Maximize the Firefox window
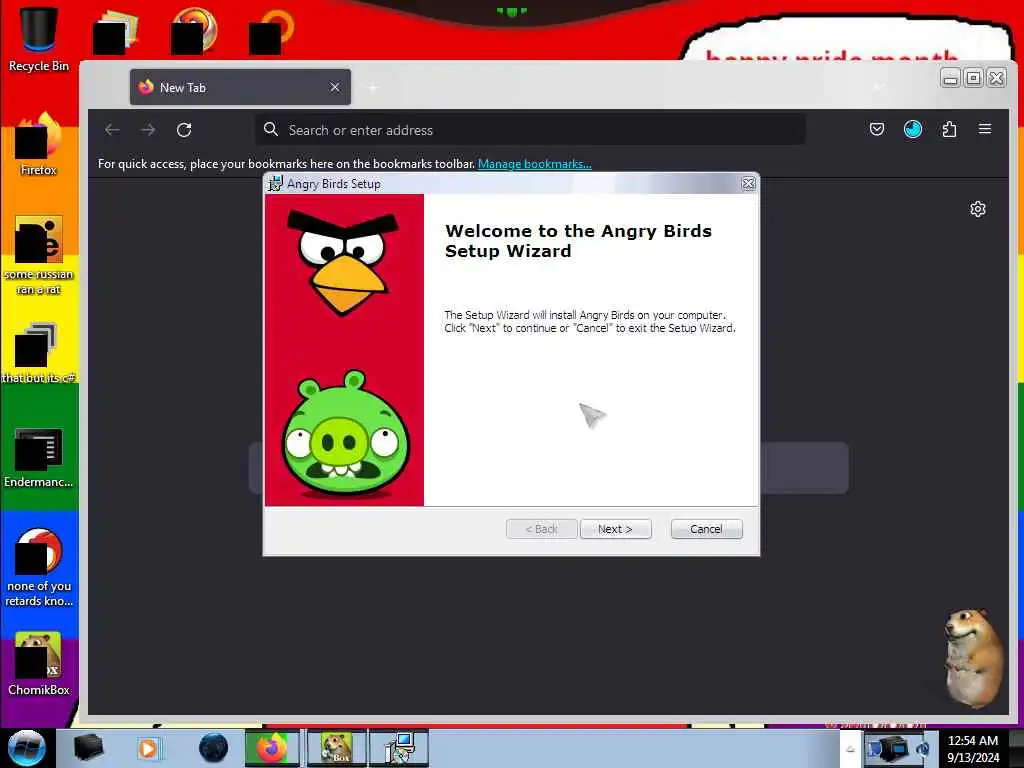 974,78
